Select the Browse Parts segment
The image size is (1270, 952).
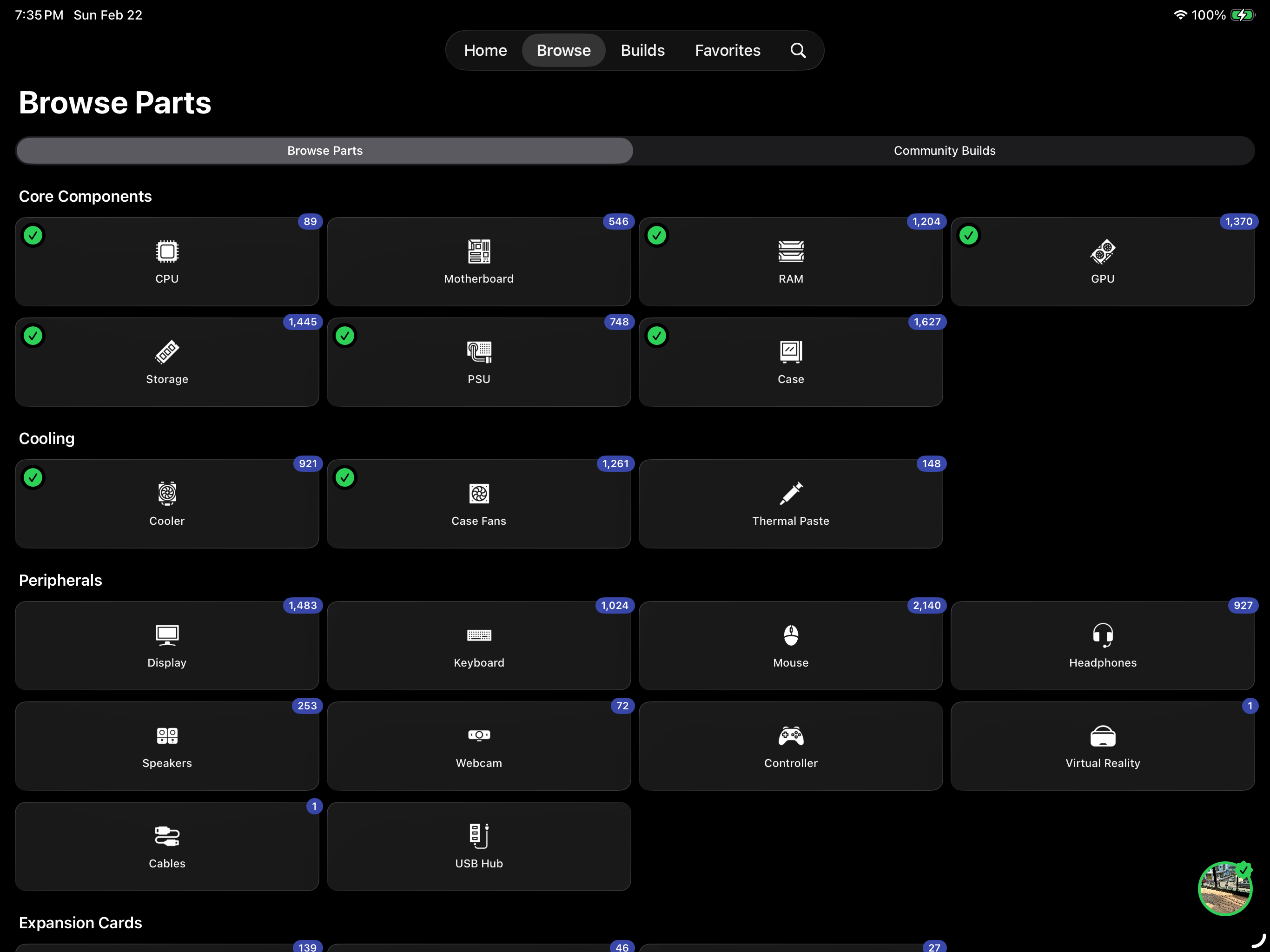point(324,151)
